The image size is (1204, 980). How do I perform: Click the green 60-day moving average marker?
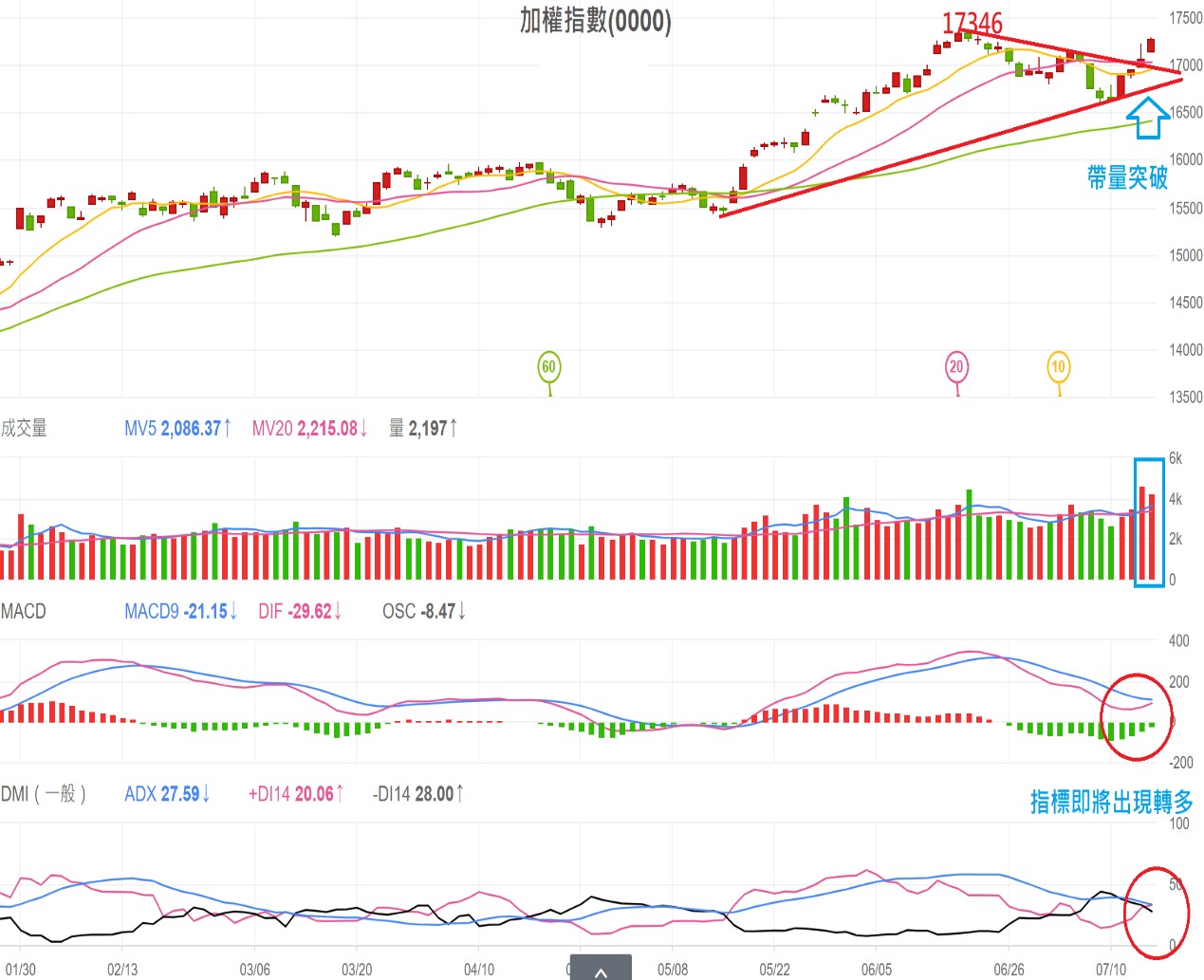[x=548, y=368]
